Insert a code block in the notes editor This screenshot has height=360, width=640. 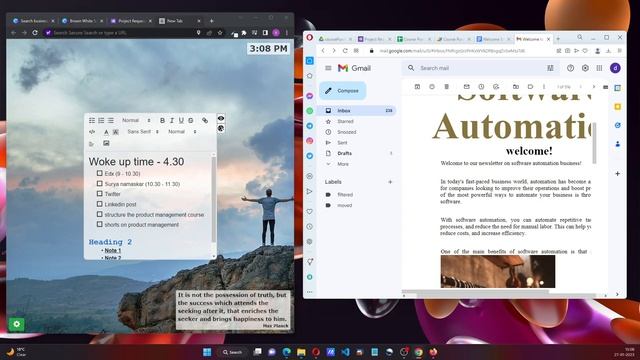click(92, 132)
